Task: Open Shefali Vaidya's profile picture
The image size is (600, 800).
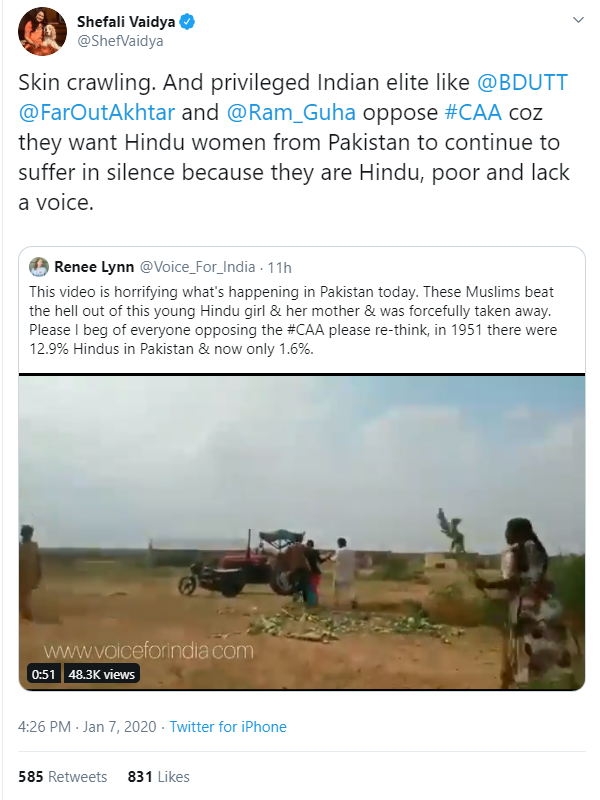Action: (42, 31)
